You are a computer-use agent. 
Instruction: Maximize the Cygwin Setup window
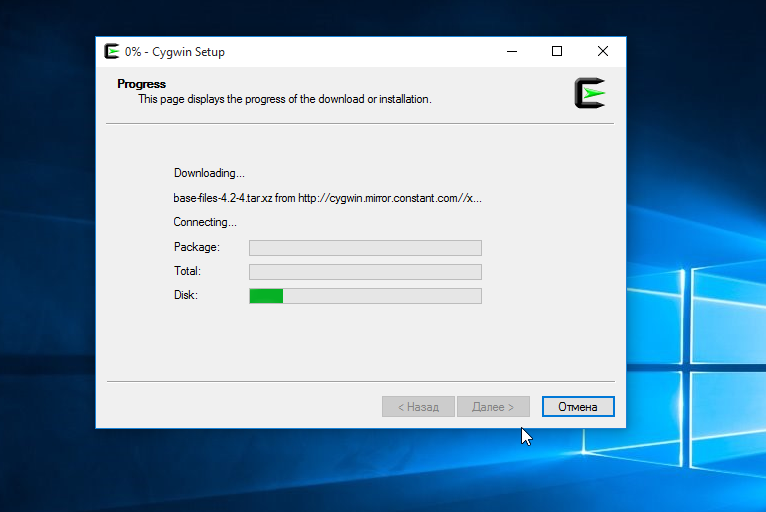point(557,51)
